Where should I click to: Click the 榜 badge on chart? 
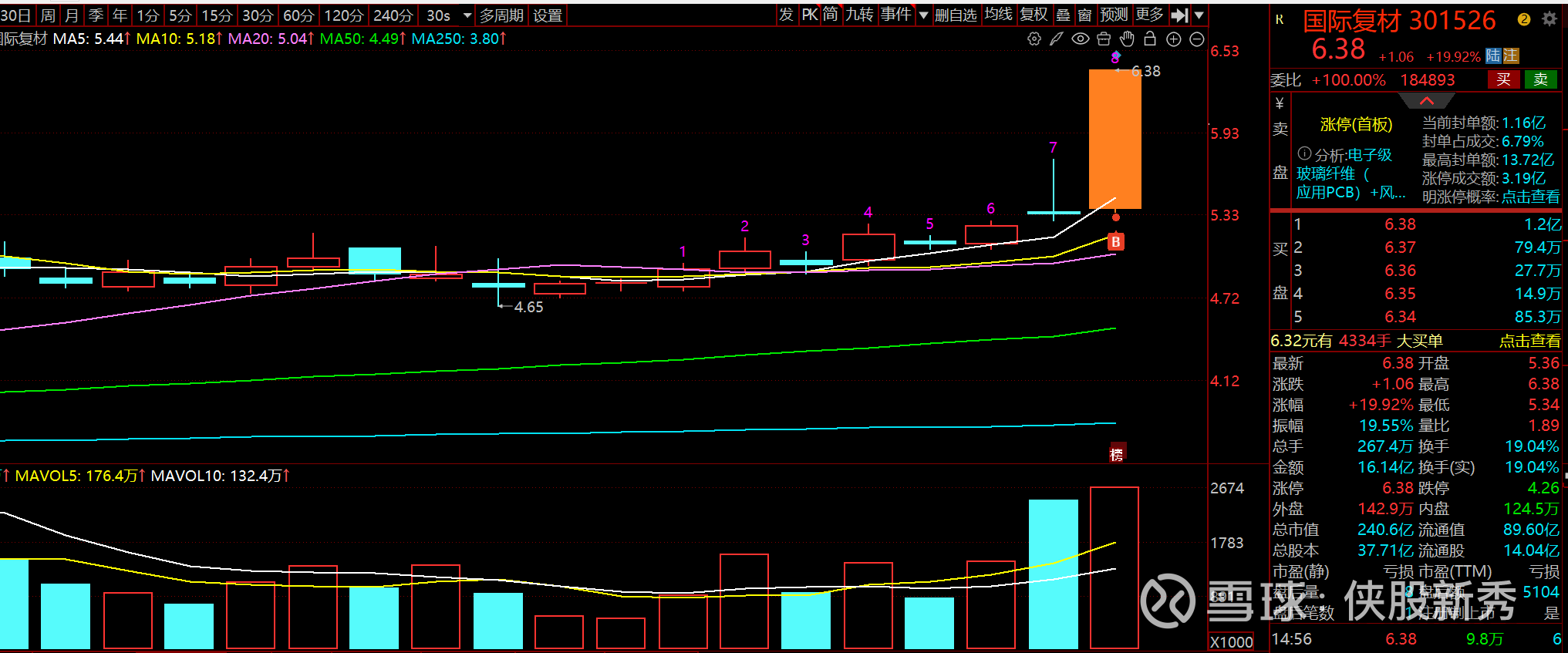pos(1116,454)
